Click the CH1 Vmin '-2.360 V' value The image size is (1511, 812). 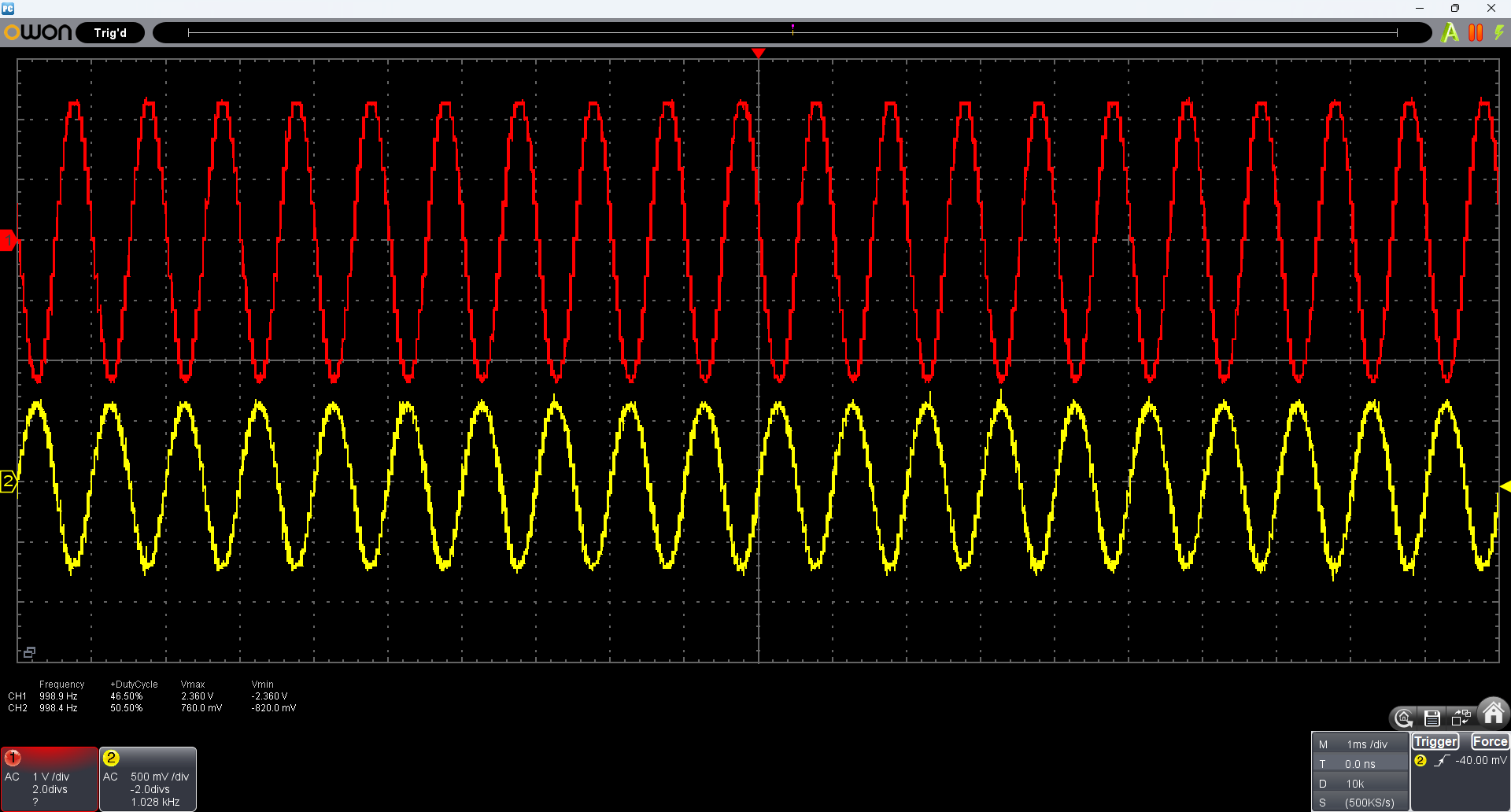coord(269,696)
